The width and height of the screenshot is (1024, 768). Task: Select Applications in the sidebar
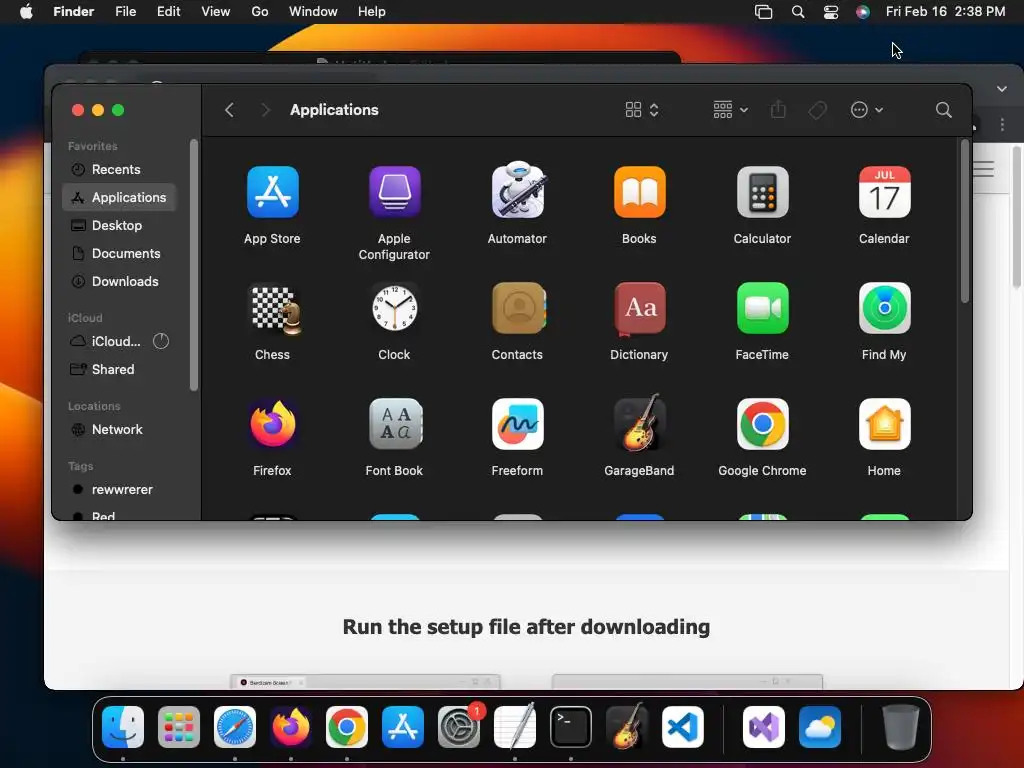119,197
